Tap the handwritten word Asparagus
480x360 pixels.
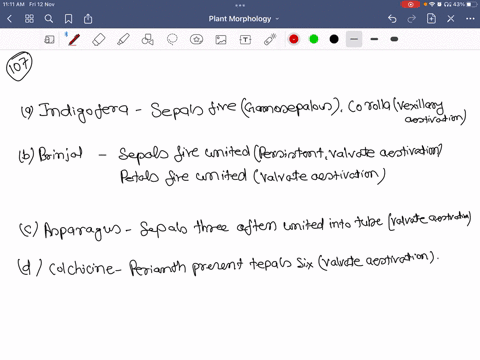click(82, 230)
